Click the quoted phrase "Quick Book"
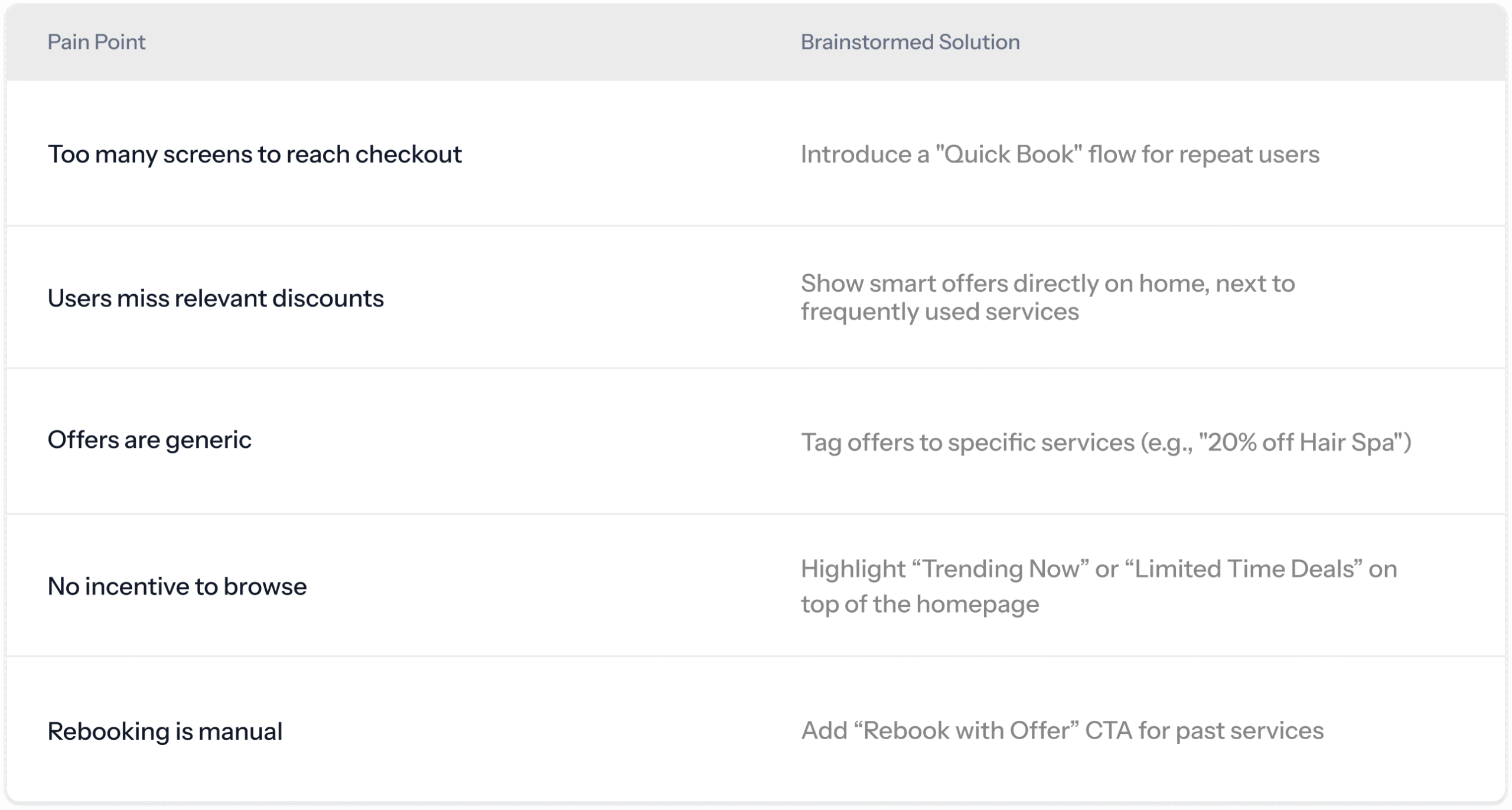 click(x=1009, y=154)
